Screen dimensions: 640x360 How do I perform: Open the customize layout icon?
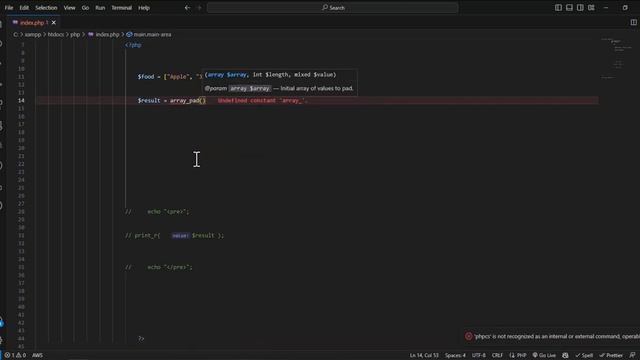click(x=591, y=8)
